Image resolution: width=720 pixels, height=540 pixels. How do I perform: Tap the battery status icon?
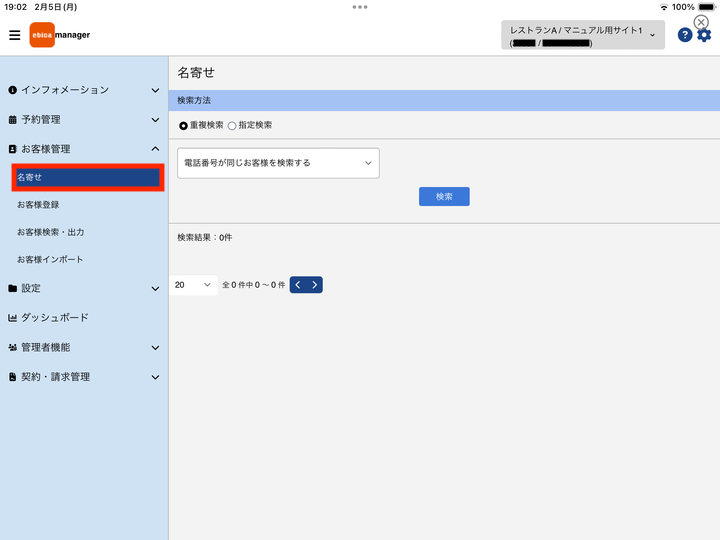[707, 7]
